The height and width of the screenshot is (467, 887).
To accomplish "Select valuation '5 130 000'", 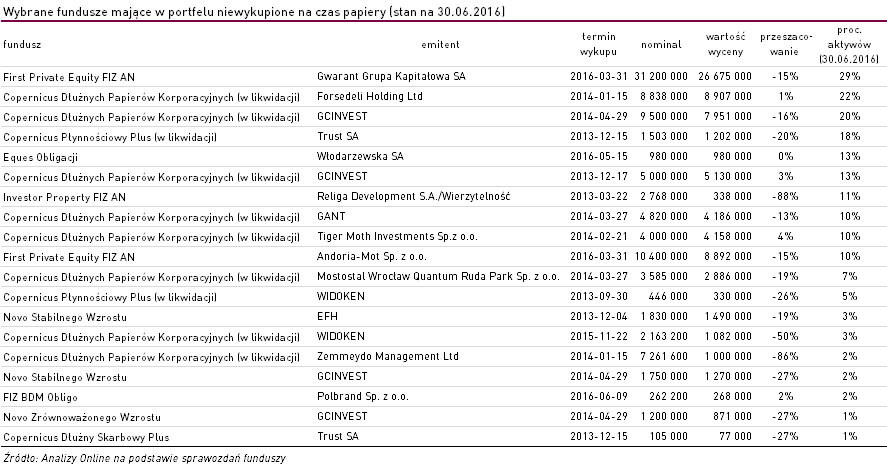I will (728, 176).
